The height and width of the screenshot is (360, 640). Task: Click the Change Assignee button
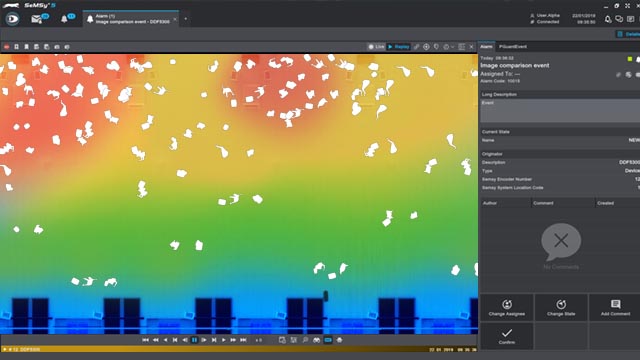[507, 308]
